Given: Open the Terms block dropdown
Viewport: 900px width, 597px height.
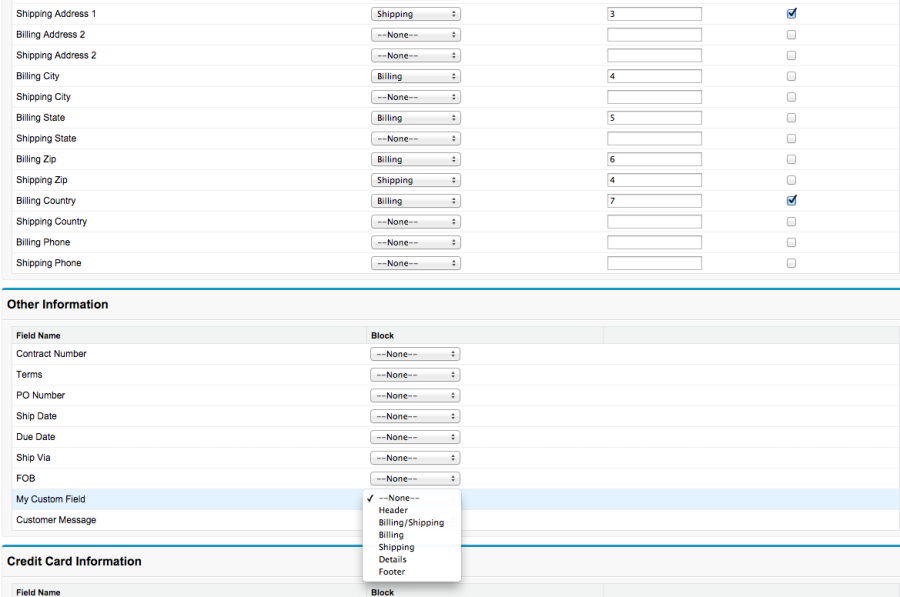Looking at the screenshot, I should (415, 375).
